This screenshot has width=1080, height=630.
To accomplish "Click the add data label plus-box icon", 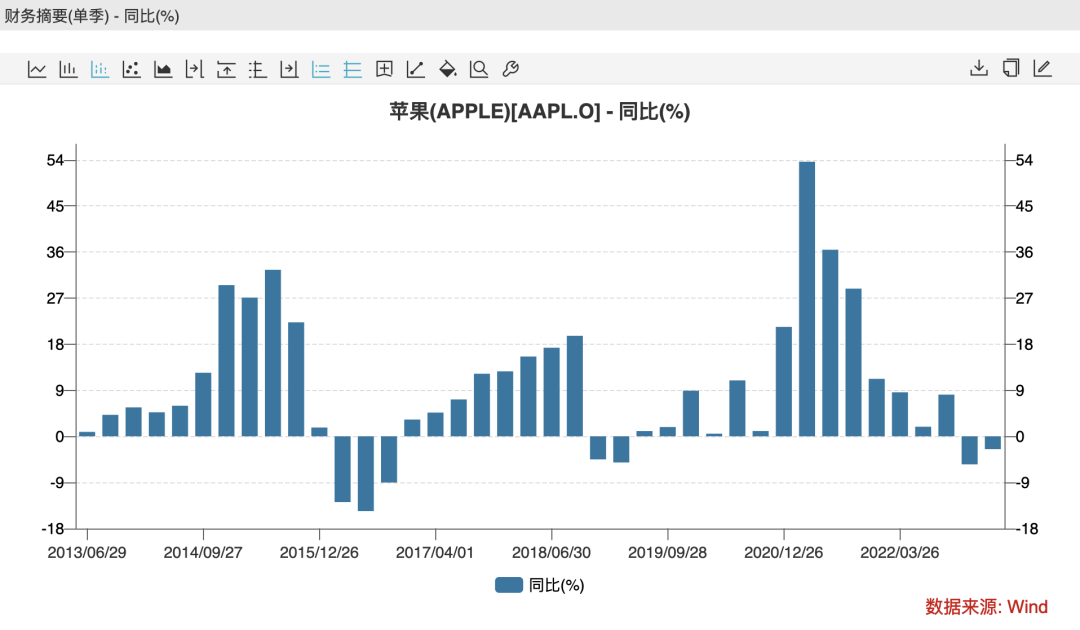I will (384, 69).
